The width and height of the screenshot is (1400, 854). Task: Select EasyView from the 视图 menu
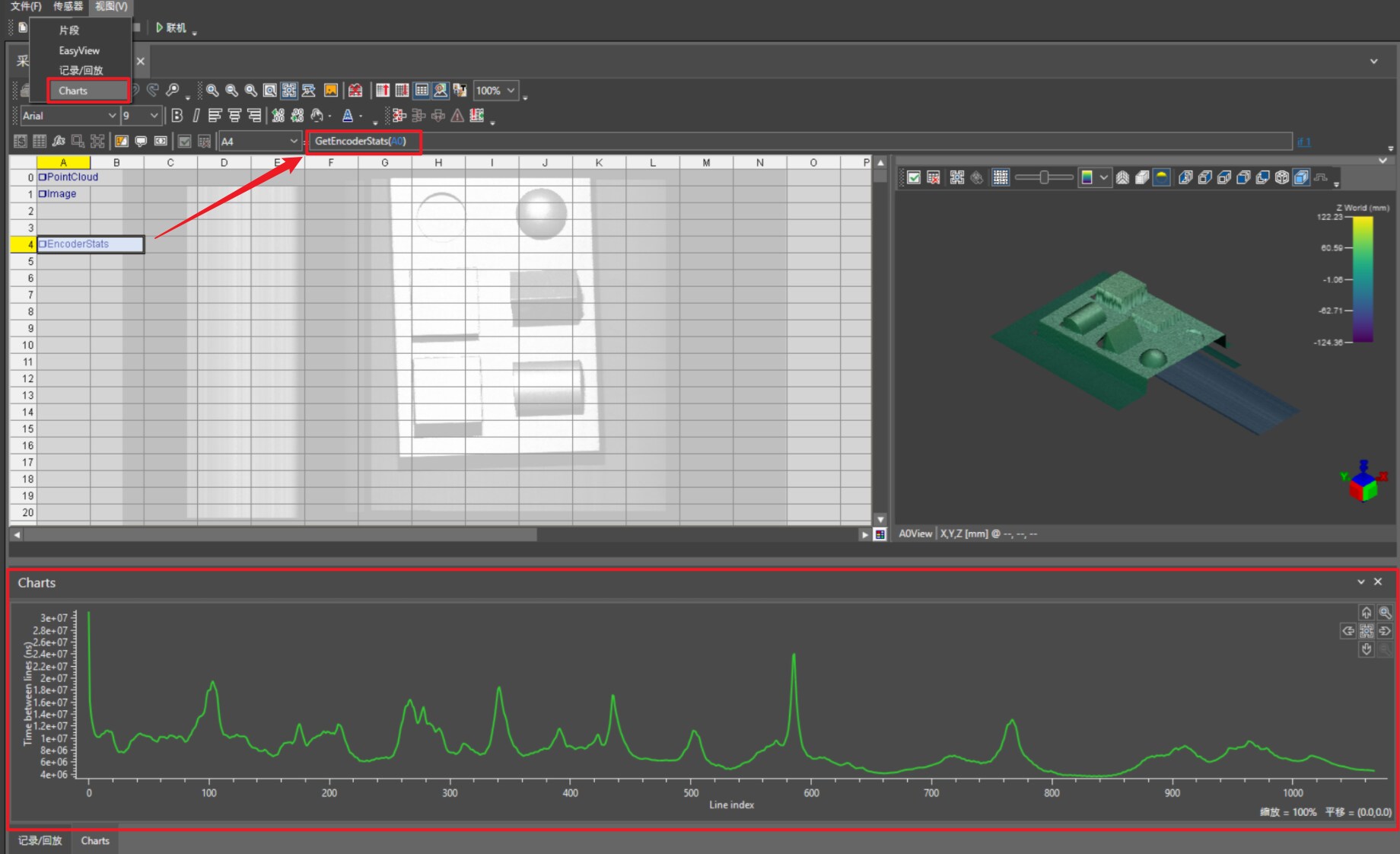79,50
